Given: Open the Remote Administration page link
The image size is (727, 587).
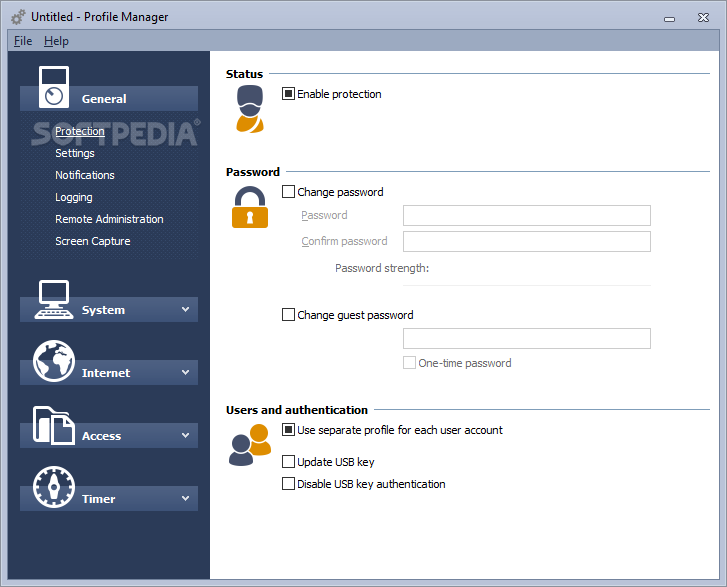Looking at the screenshot, I should click(109, 219).
